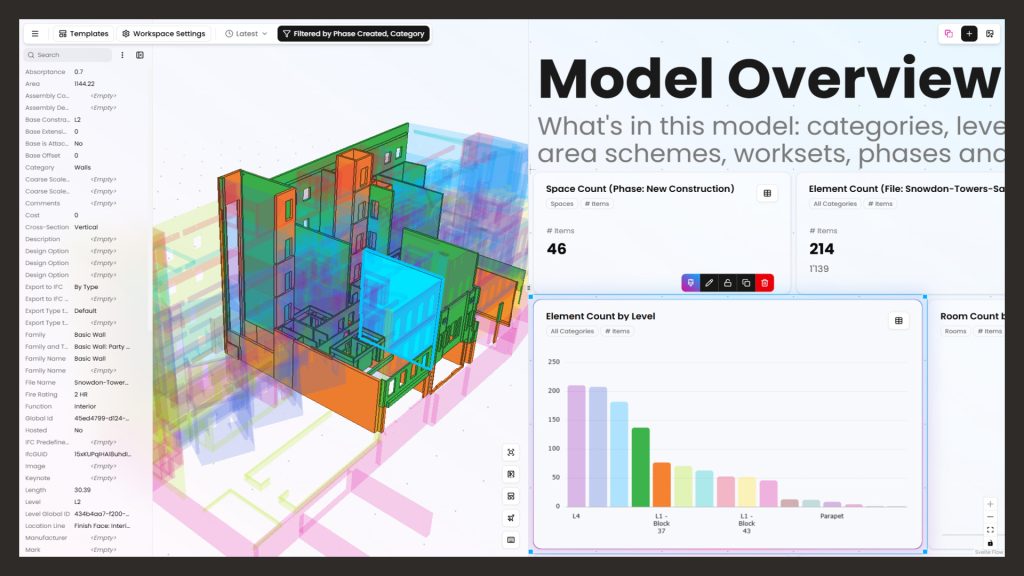Screen dimensions: 1024x576
Task: Toggle the properties panel layout icon
Action: pyautogui.click(x=140, y=55)
